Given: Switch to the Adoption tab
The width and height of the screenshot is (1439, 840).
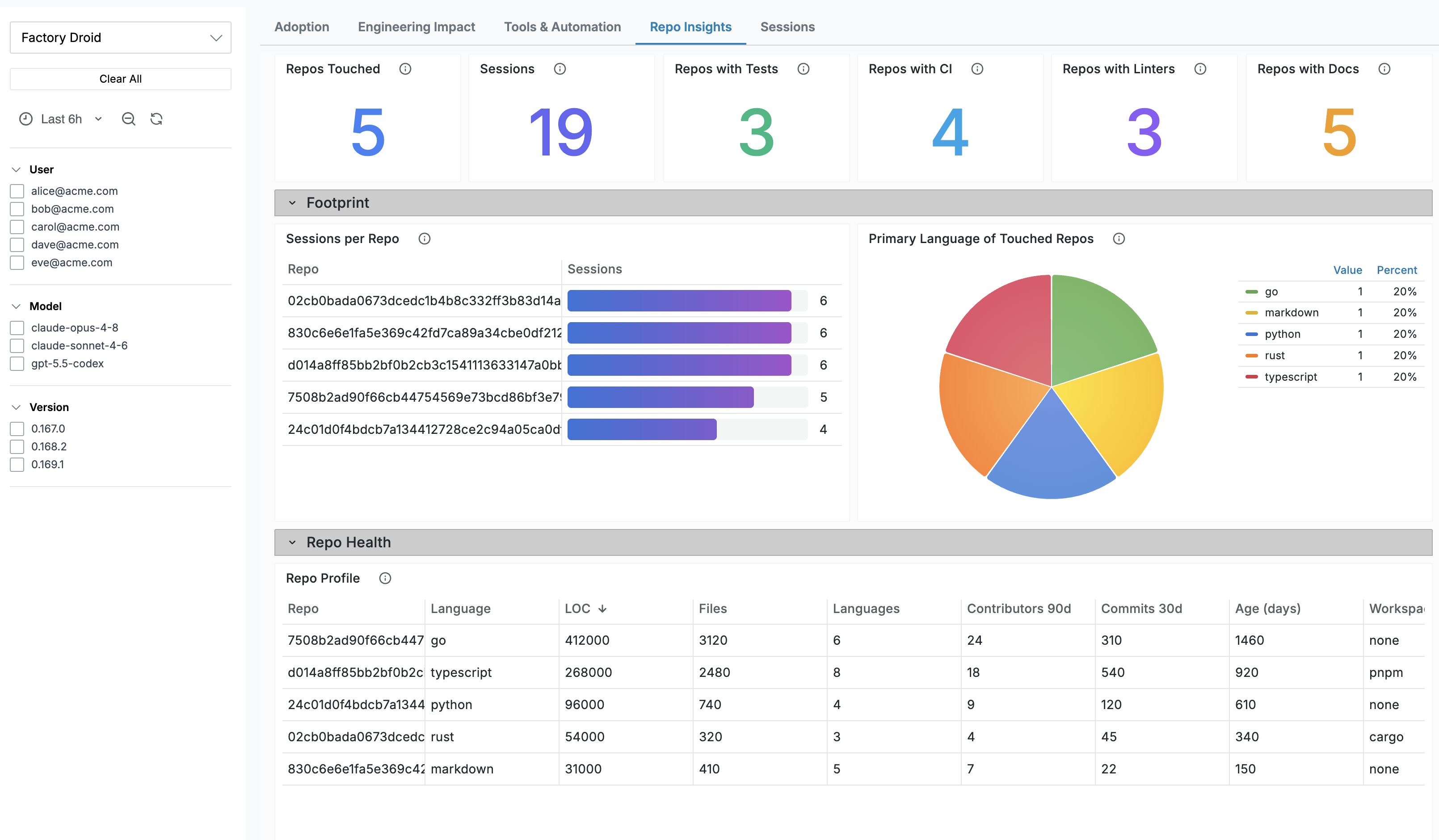Looking at the screenshot, I should pos(302,27).
